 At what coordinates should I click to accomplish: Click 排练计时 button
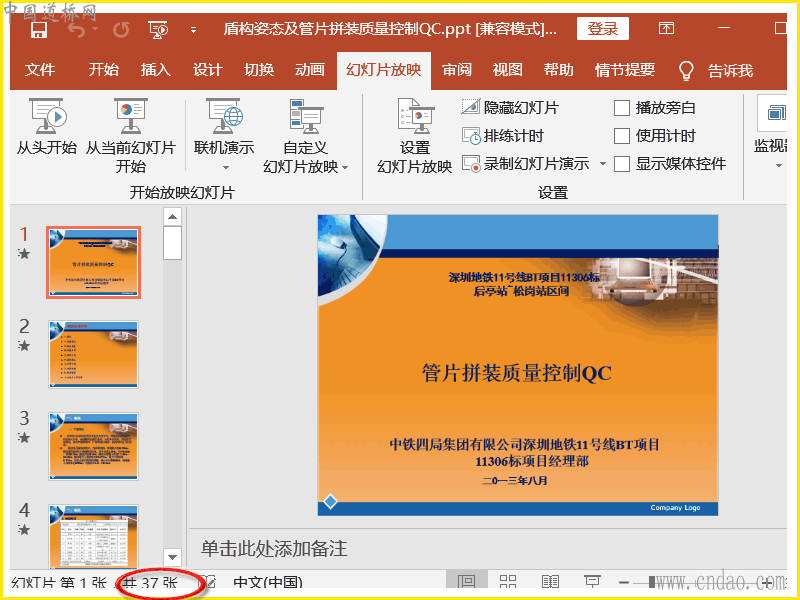[503, 136]
